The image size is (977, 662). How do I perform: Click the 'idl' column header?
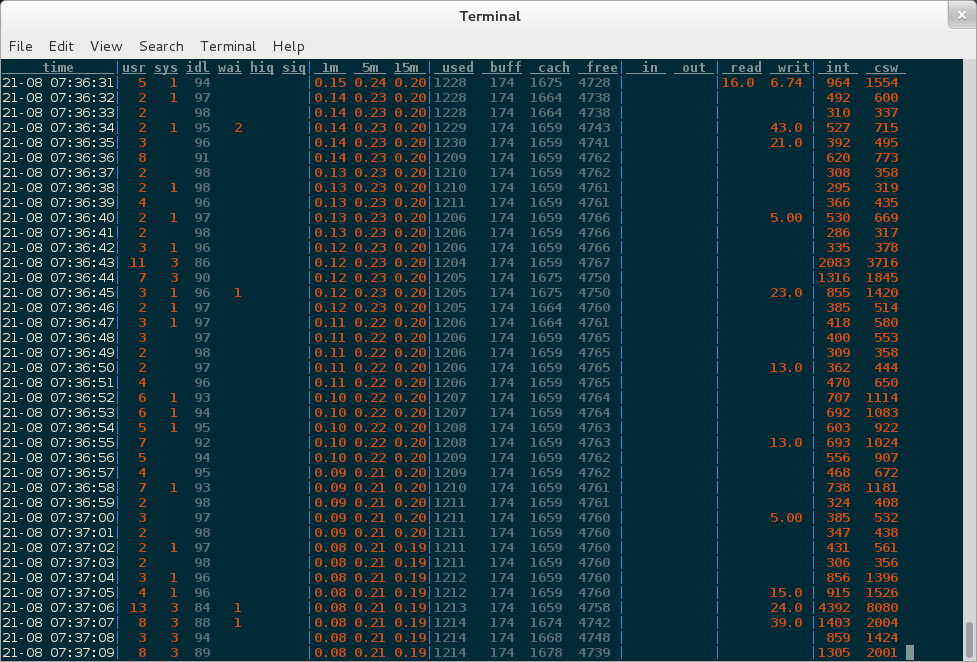pyautogui.click(x=198, y=67)
